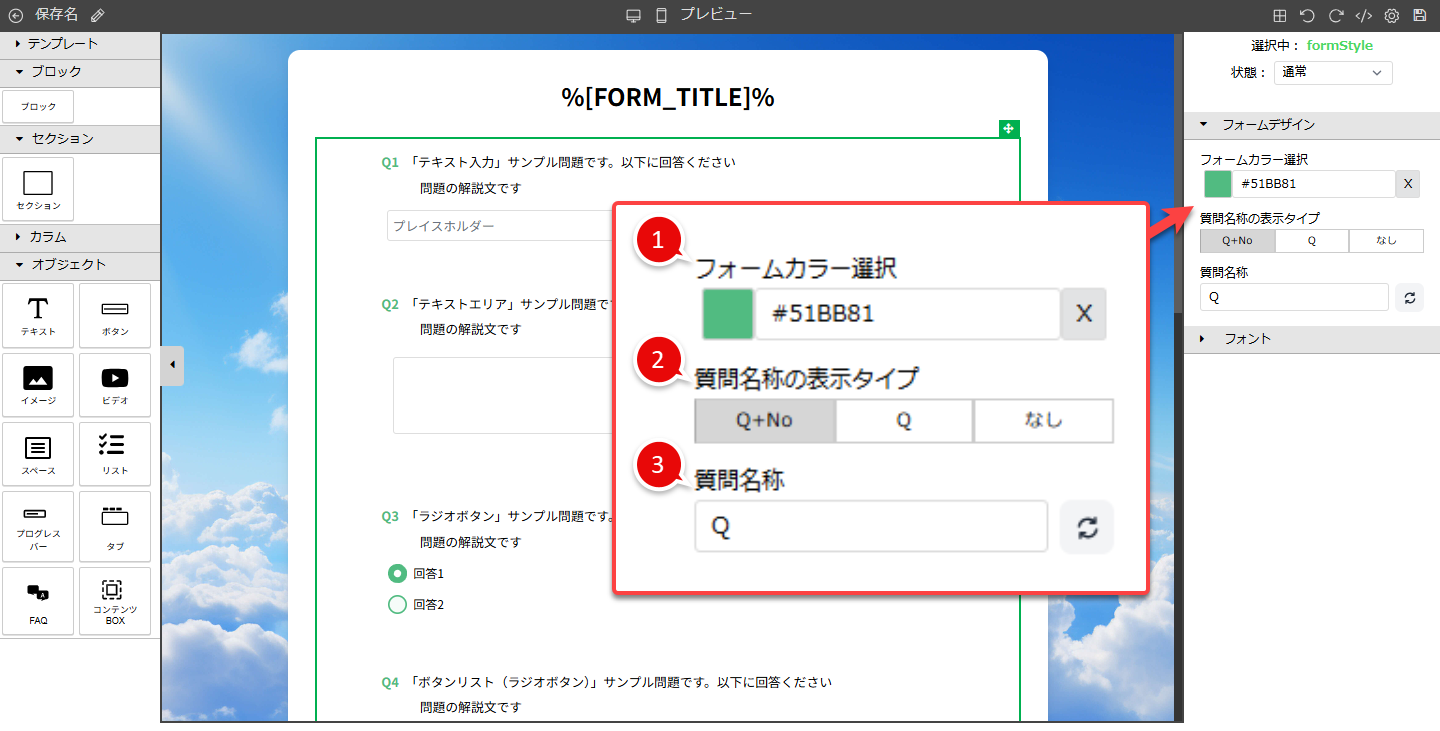Viewport: 1440px width, 731px height.
Task: Set display type to なし in right panel
Action: [1386, 240]
